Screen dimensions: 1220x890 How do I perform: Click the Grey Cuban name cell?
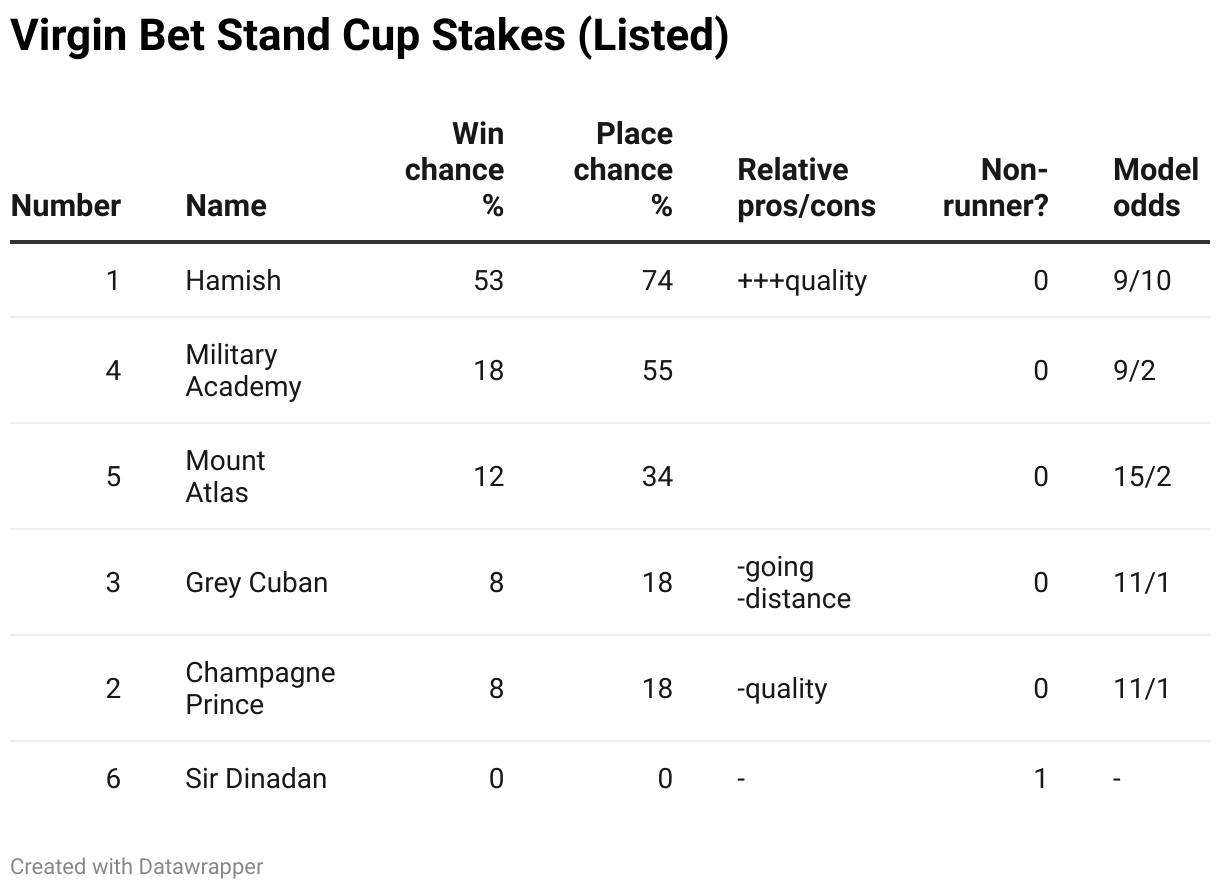257,583
